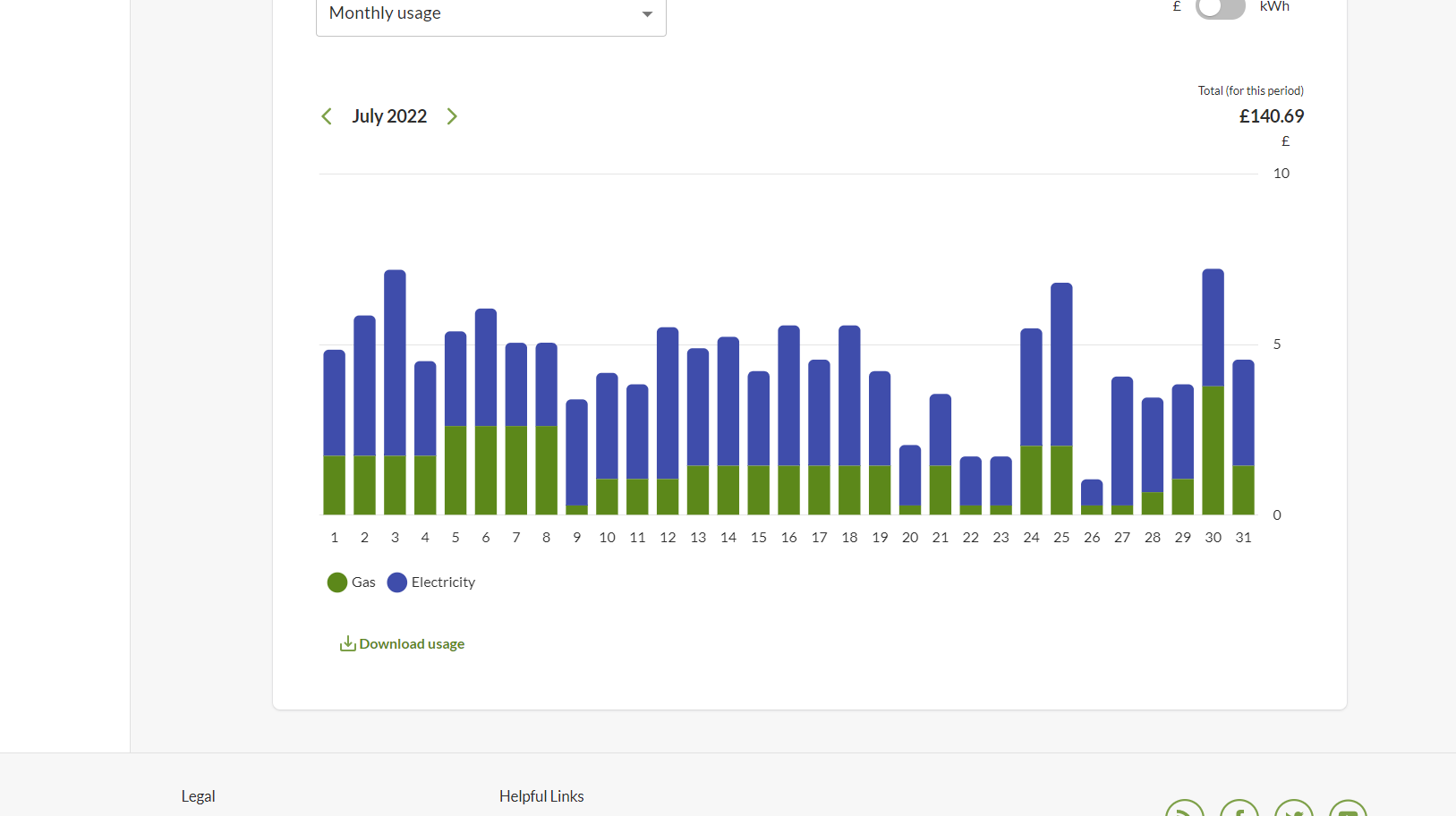1456x816 pixels.
Task: Go to previous month using left chevron
Action: pyautogui.click(x=327, y=116)
